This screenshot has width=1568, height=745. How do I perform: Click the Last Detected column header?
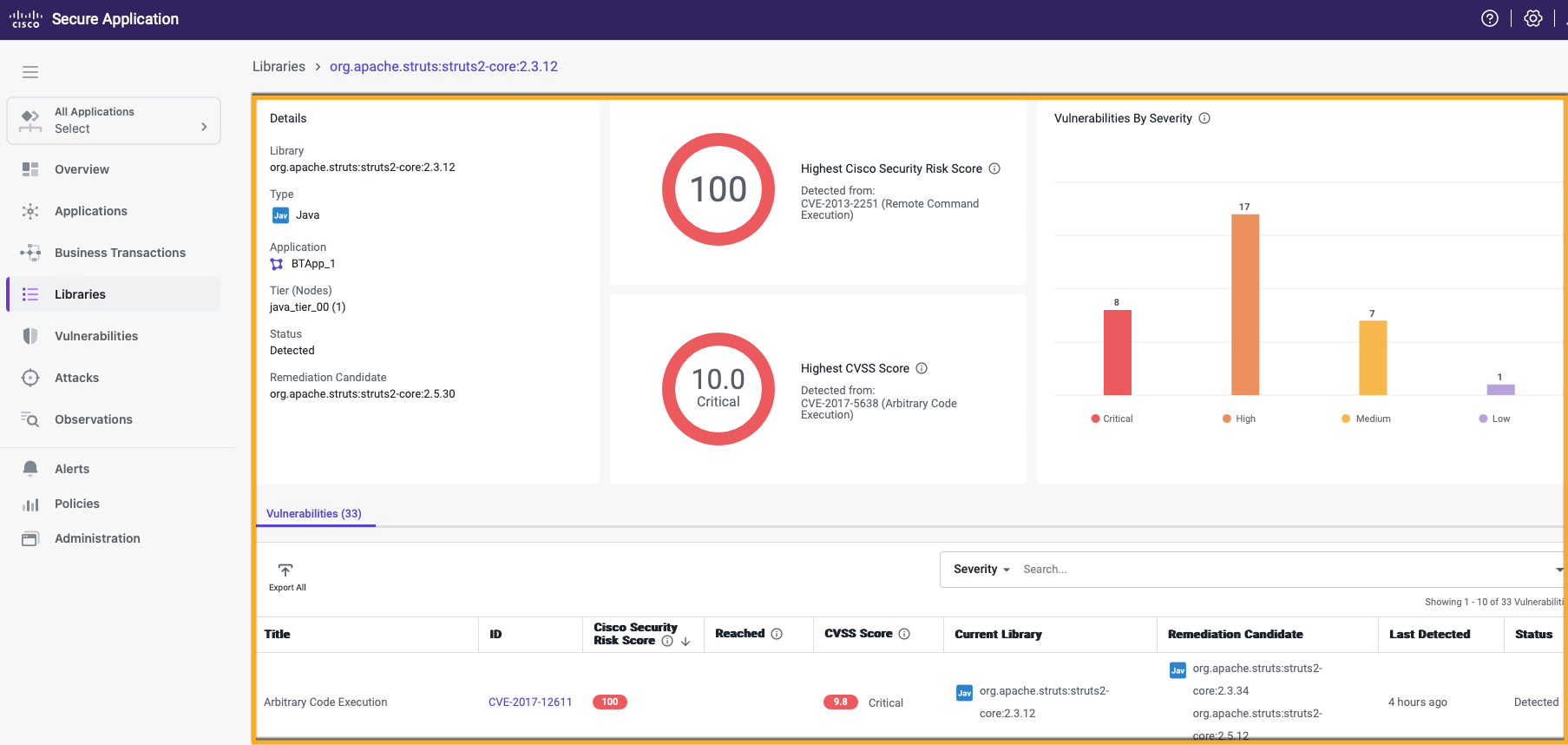pyautogui.click(x=1430, y=635)
